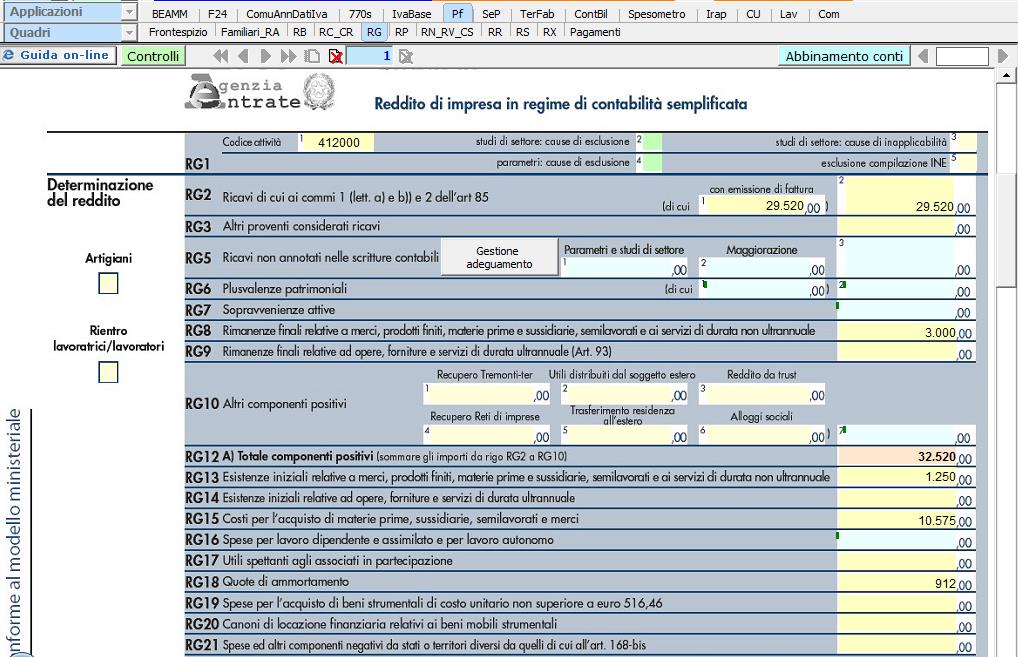Open the RN_RV_CS quadro tab
The image size is (1018, 657).
[447, 32]
